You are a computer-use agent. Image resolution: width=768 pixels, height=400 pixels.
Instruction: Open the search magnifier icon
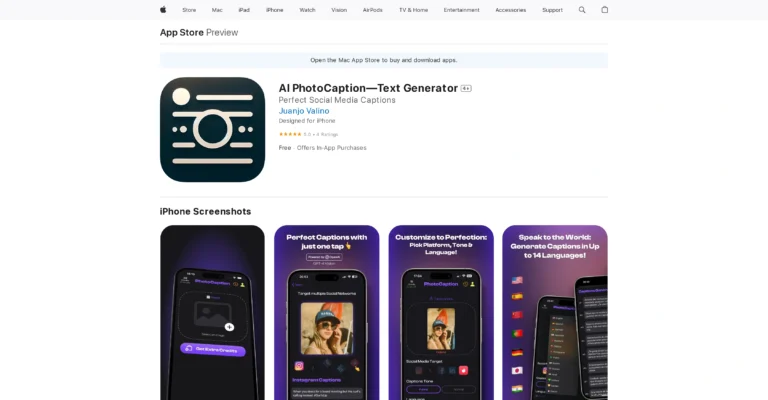pyautogui.click(x=582, y=10)
